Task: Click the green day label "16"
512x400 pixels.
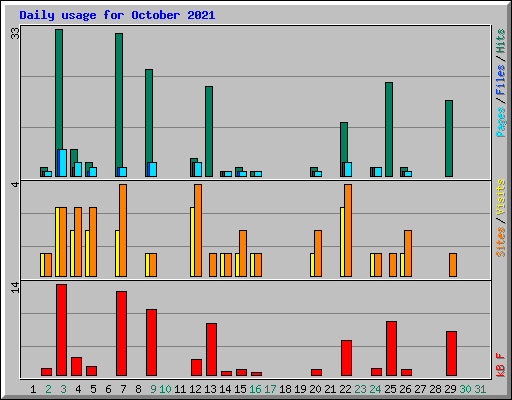Action: pos(255,389)
